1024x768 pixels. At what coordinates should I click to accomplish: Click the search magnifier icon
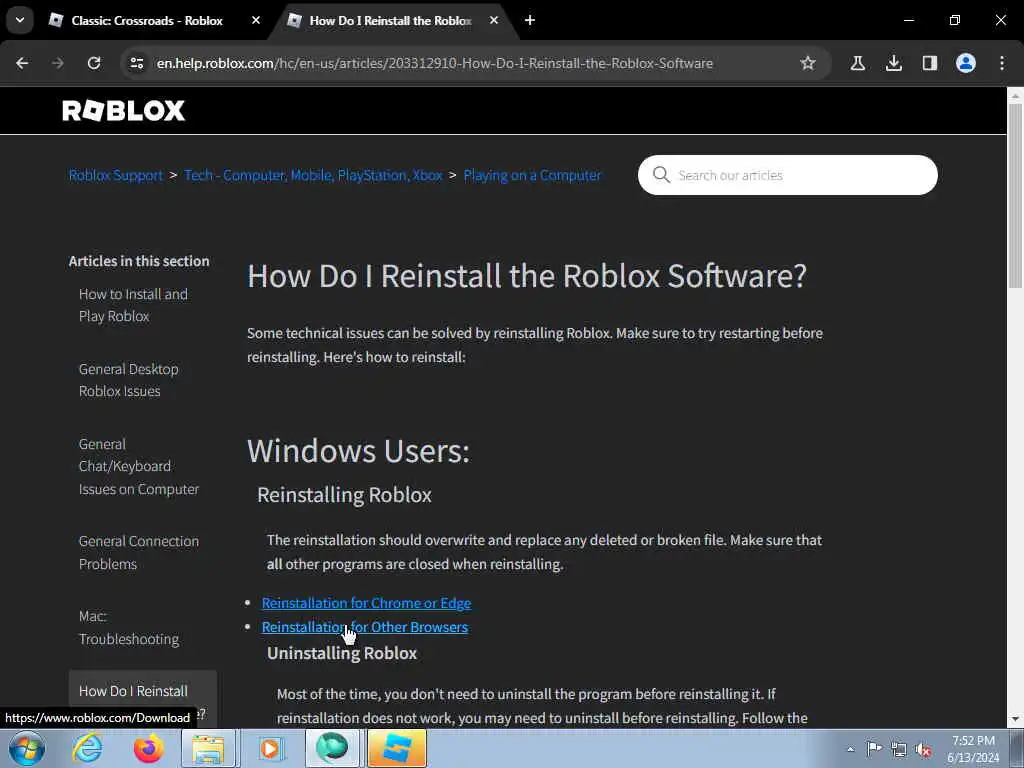click(661, 175)
